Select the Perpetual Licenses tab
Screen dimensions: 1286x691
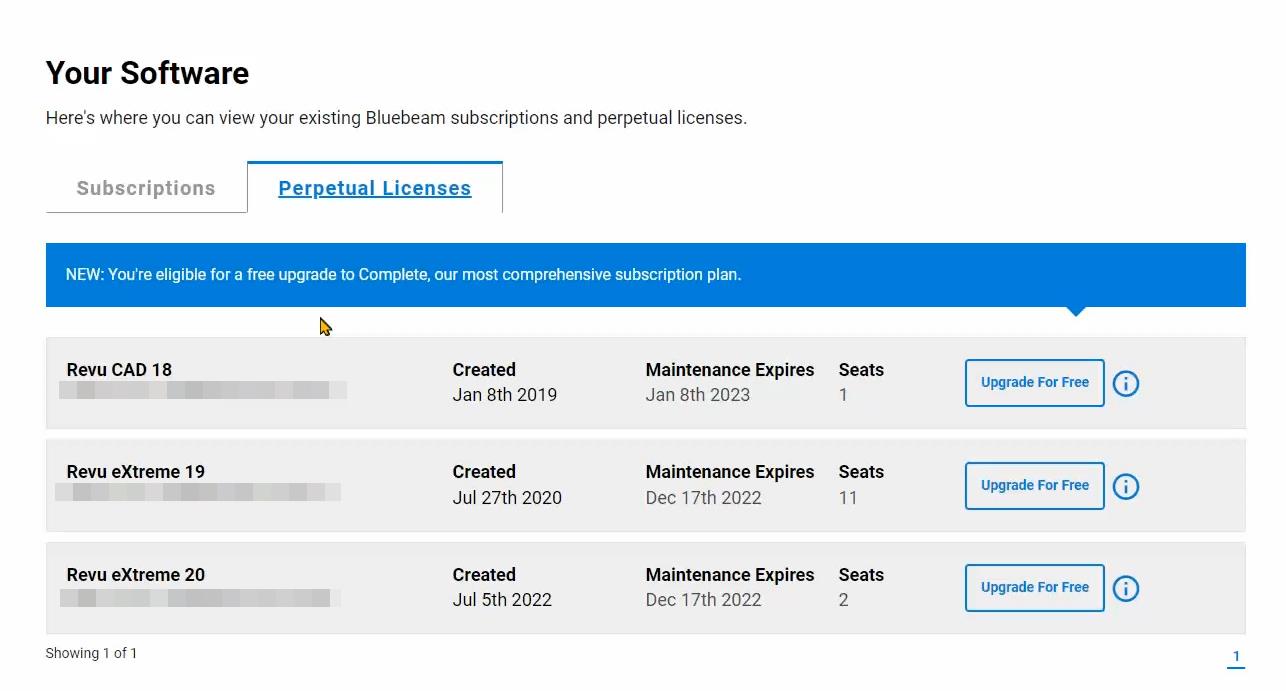tap(375, 188)
